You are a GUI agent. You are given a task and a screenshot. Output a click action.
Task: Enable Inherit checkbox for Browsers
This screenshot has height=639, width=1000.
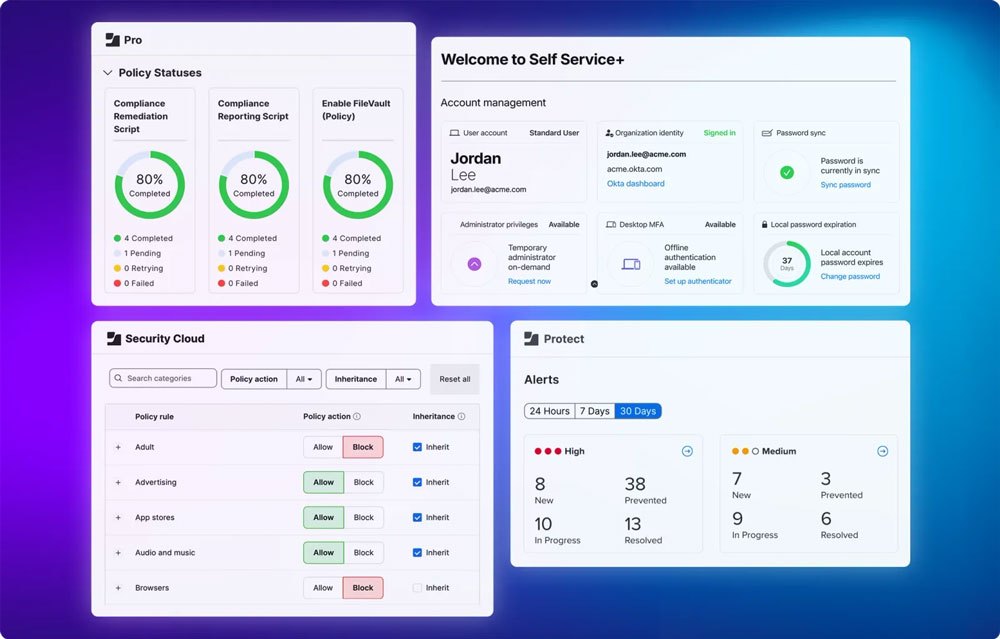417,588
